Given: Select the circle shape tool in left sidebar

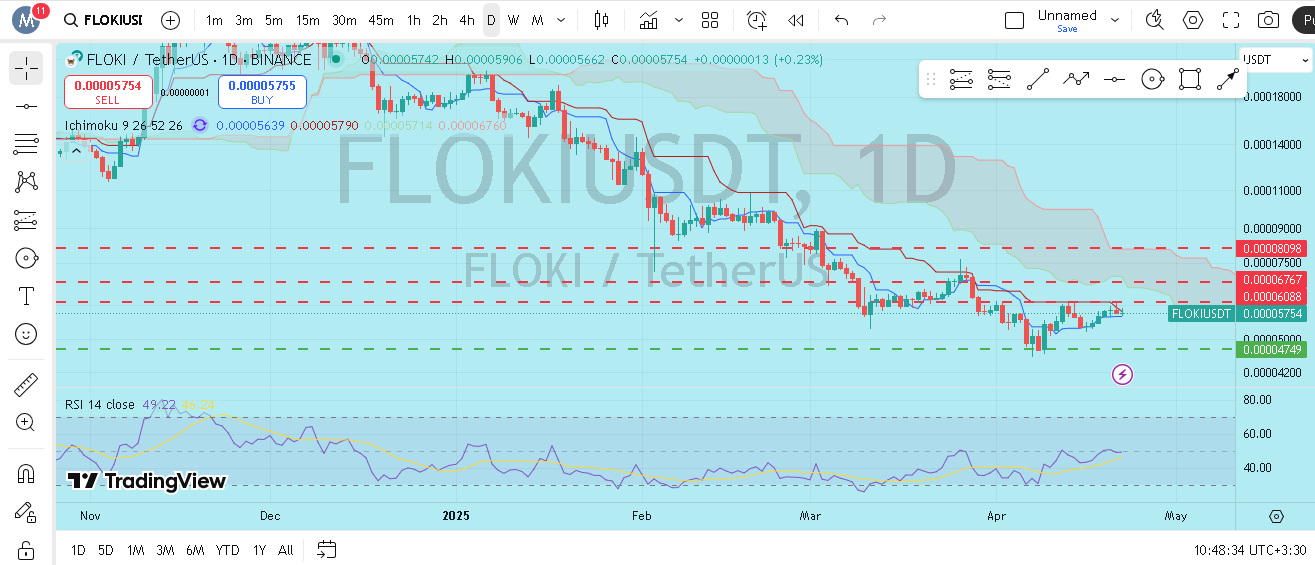Looking at the screenshot, I should click(x=26, y=258).
